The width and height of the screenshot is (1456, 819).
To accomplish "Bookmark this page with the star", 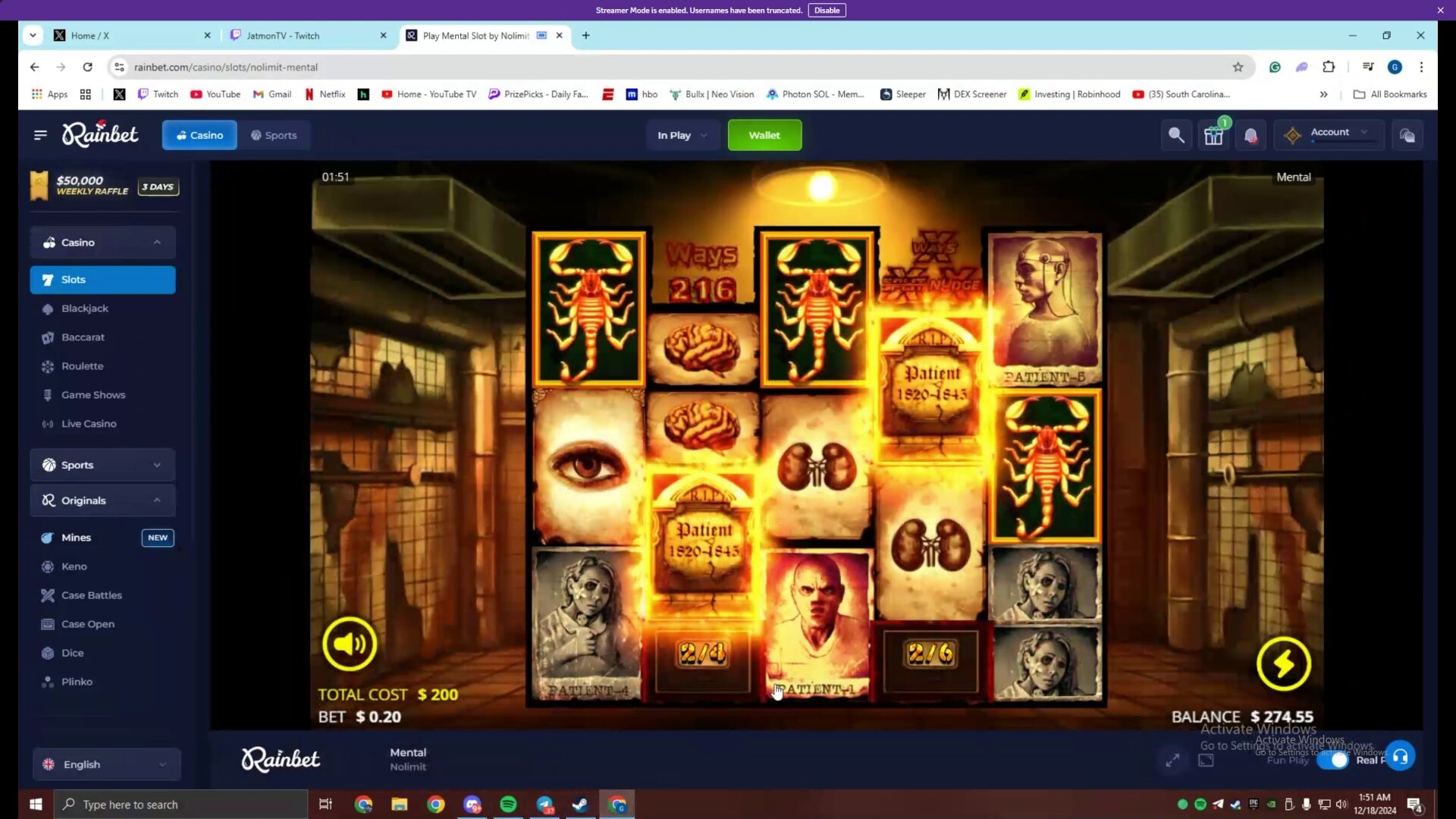I will (x=1238, y=67).
